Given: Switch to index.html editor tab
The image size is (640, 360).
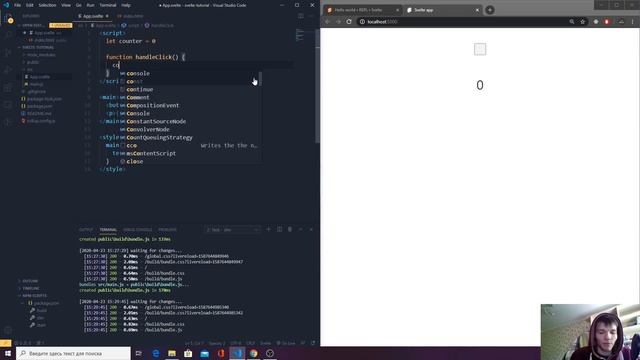Looking at the screenshot, I should [131, 16].
